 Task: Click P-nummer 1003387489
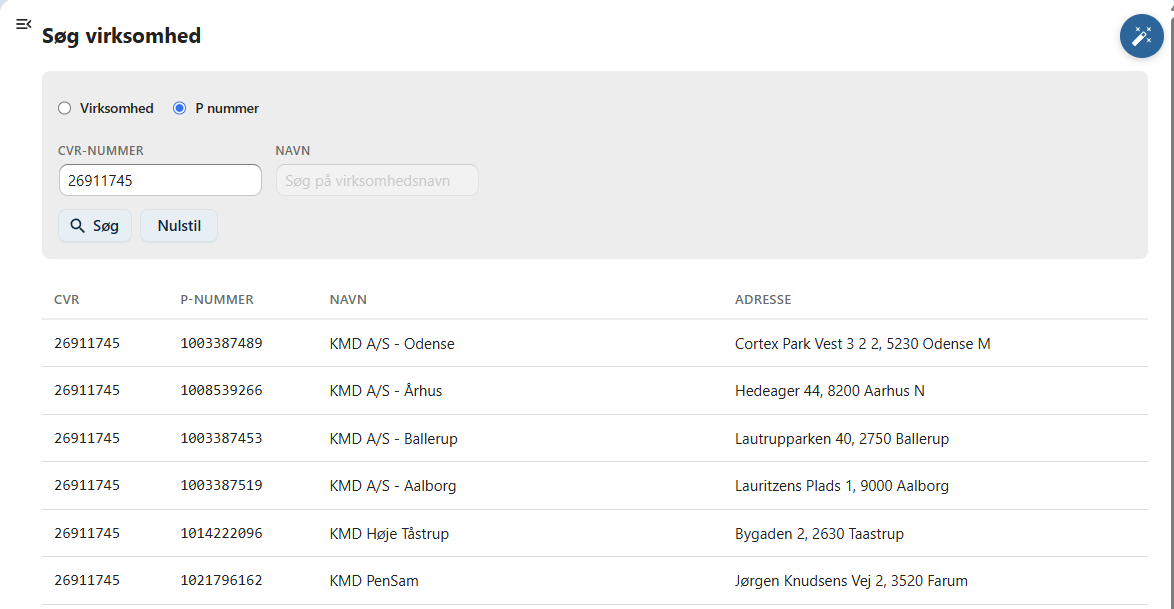click(x=222, y=343)
